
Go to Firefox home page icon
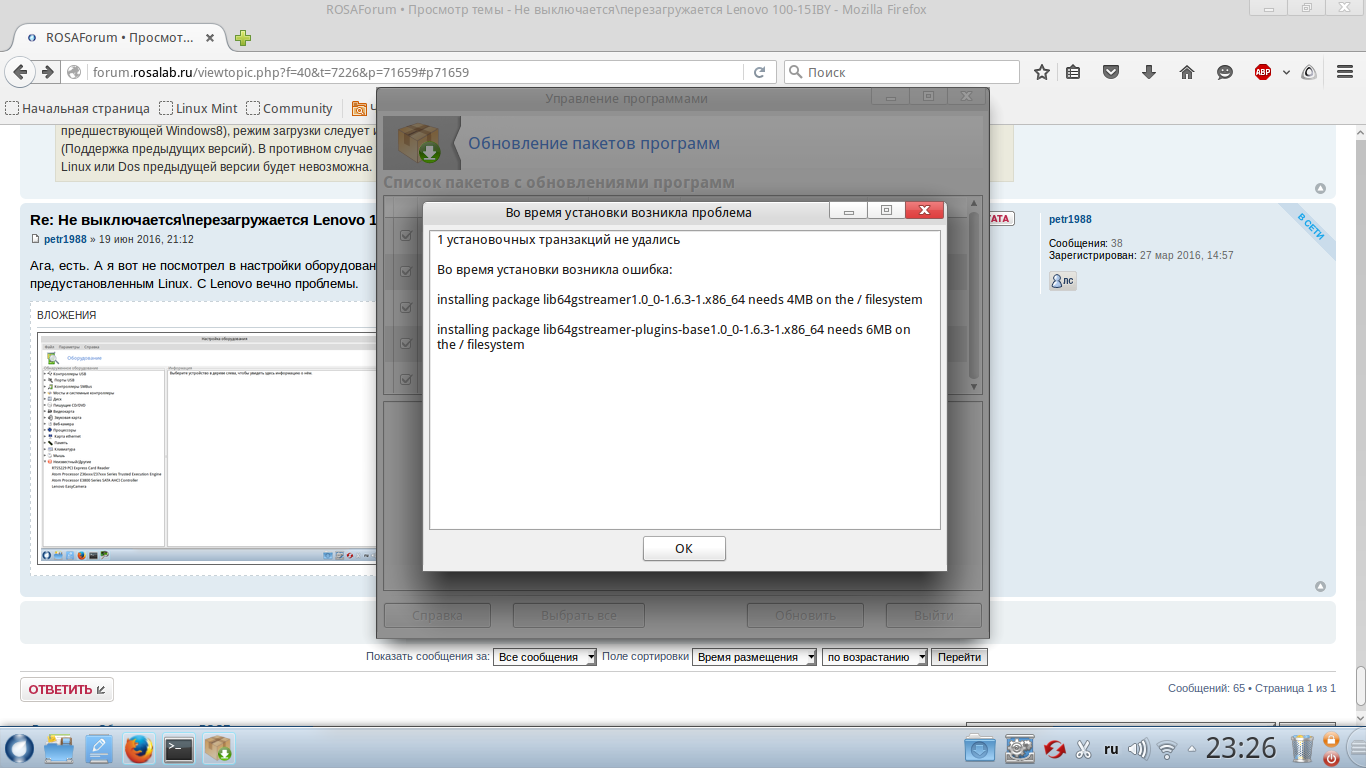point(1187,72)
